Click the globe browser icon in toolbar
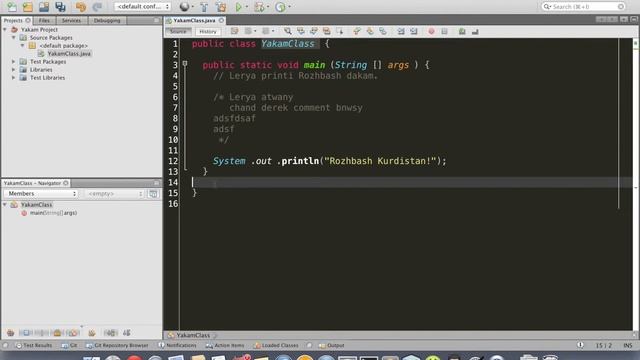The width and height of the screenshot is (640, 360). pos(184,7)
